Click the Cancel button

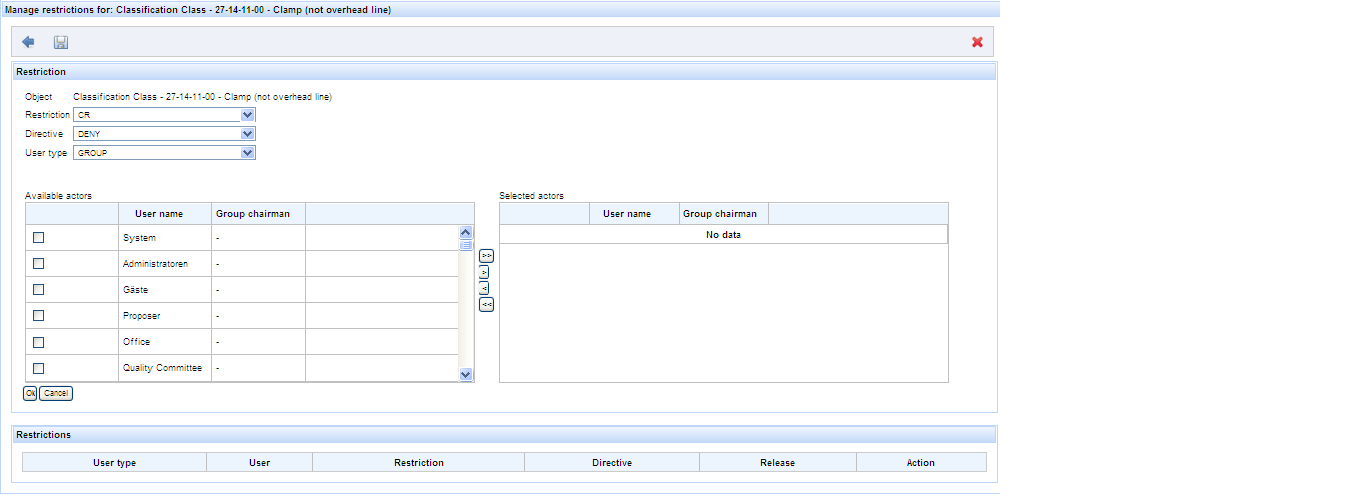coord(56,394)
